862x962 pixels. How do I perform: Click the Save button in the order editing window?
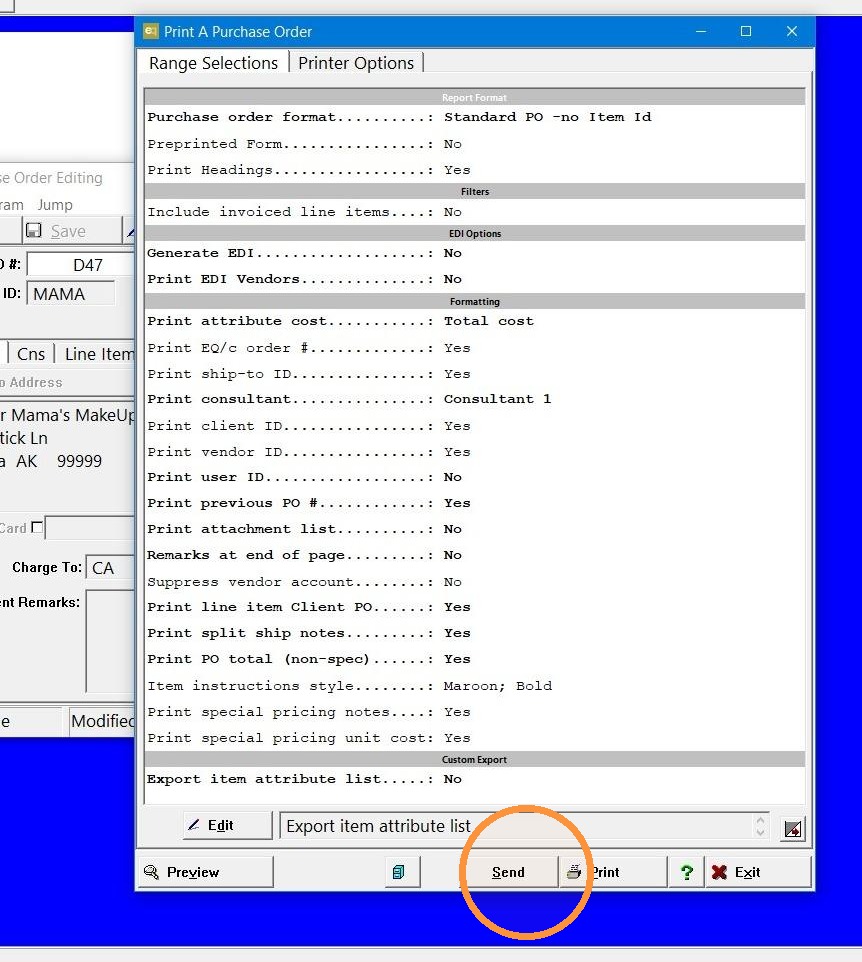coord(72,231)
